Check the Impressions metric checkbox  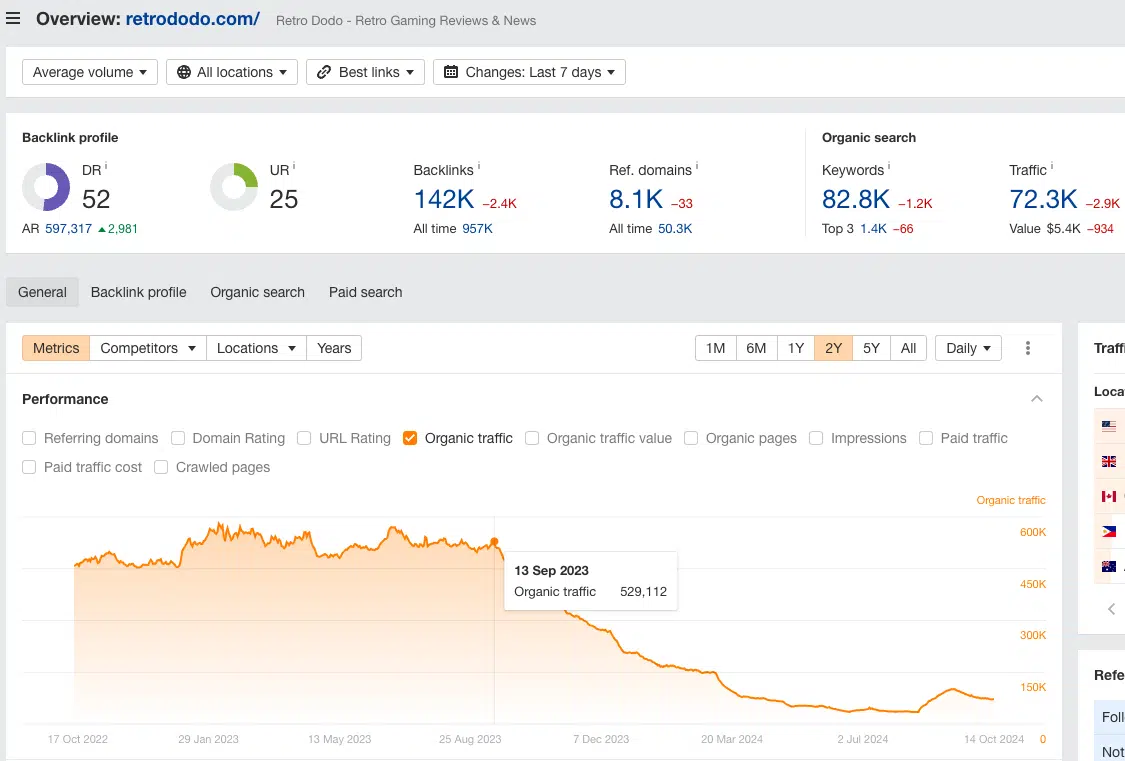(x=816, y=438)
